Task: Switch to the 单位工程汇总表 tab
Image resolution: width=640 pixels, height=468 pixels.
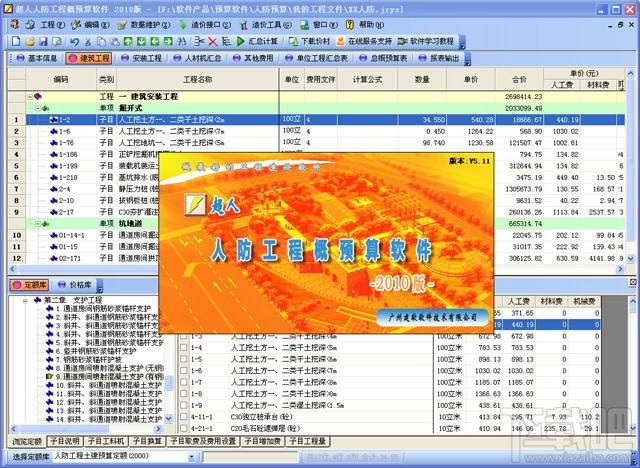Action: 316,58
